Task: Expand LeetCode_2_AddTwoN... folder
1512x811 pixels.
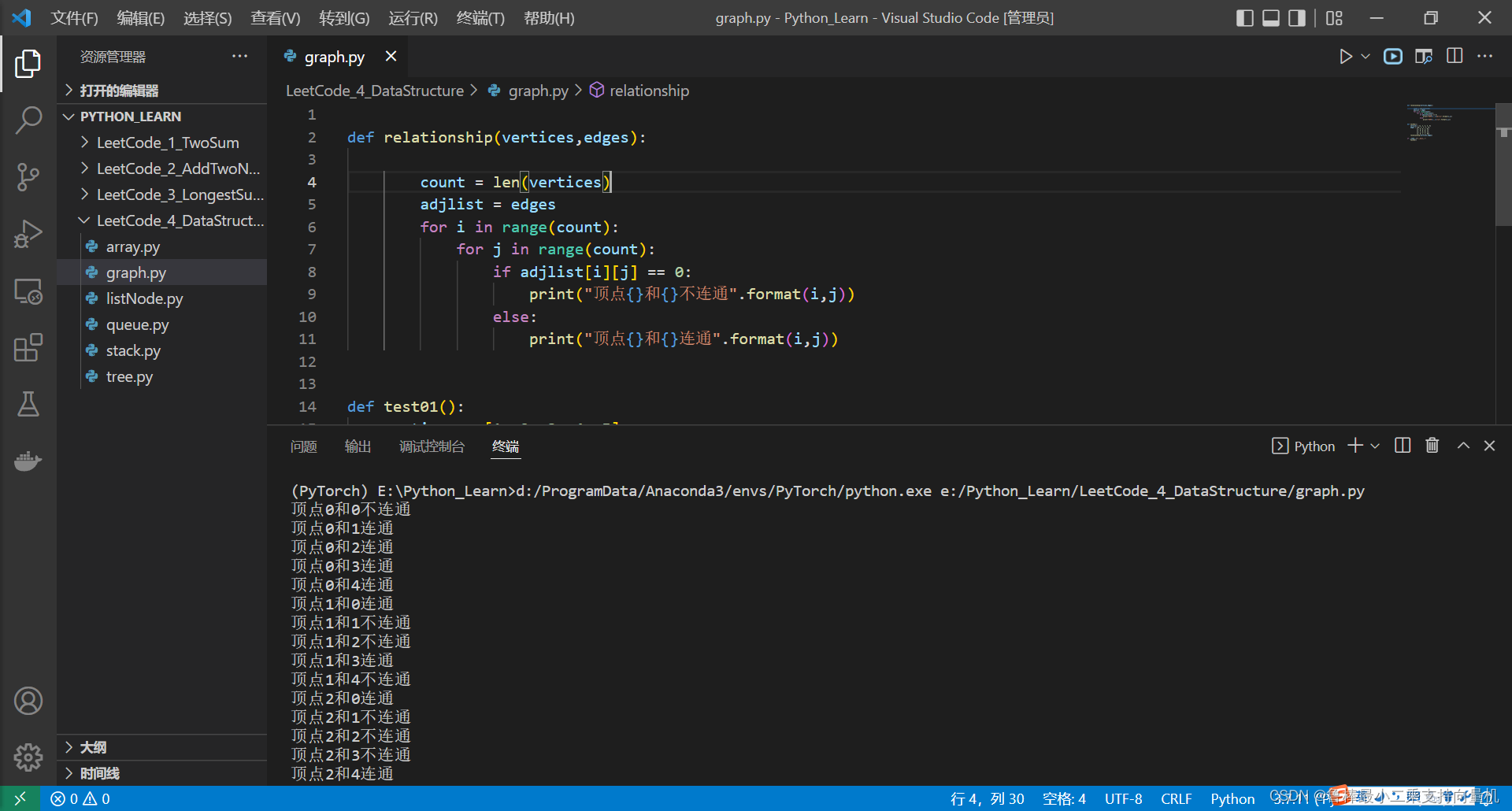Action: [161, 168]
